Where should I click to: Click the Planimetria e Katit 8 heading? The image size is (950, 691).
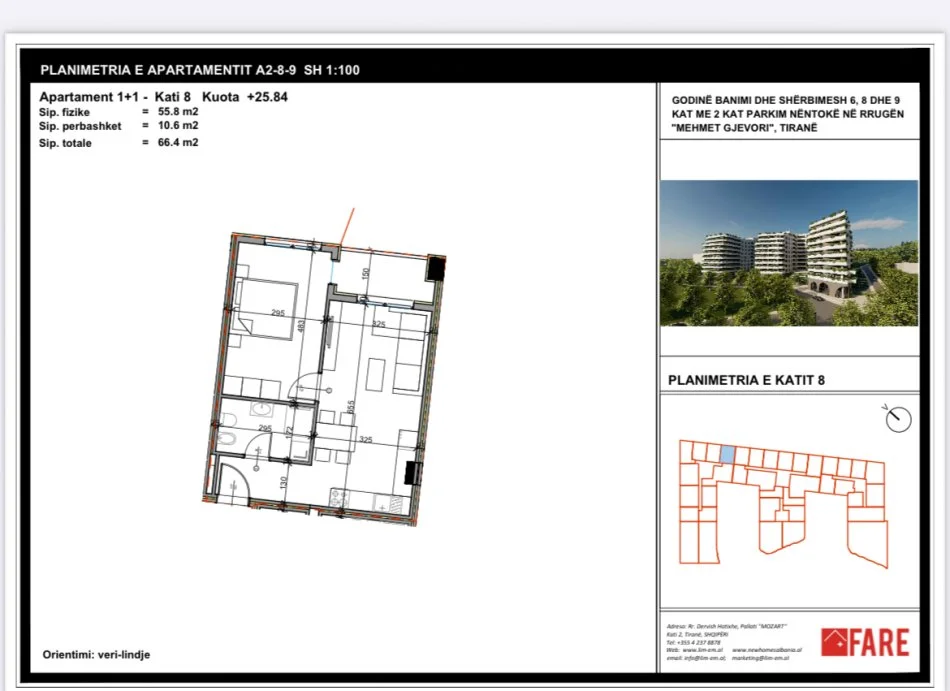click(x=746, y=380)
